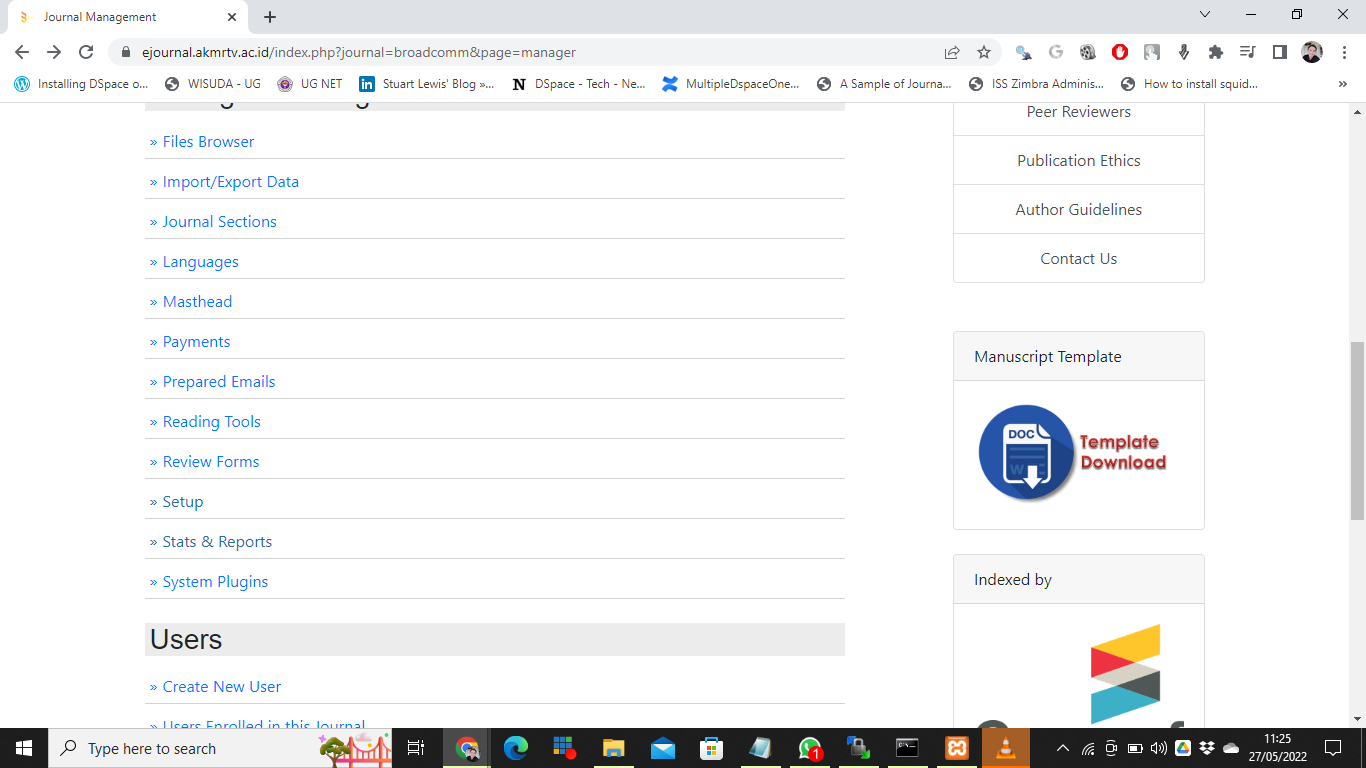Open the media controls icon in toolbar
This screenshot has width=1366, height=768.
click(1247, 52)
